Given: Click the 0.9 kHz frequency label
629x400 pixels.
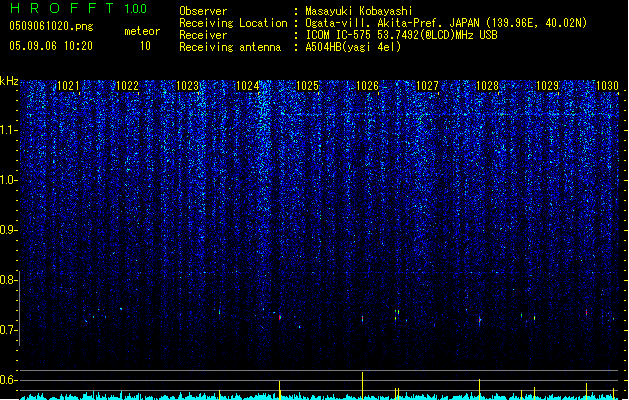Looking at the screenshot, I should [8, 230].
